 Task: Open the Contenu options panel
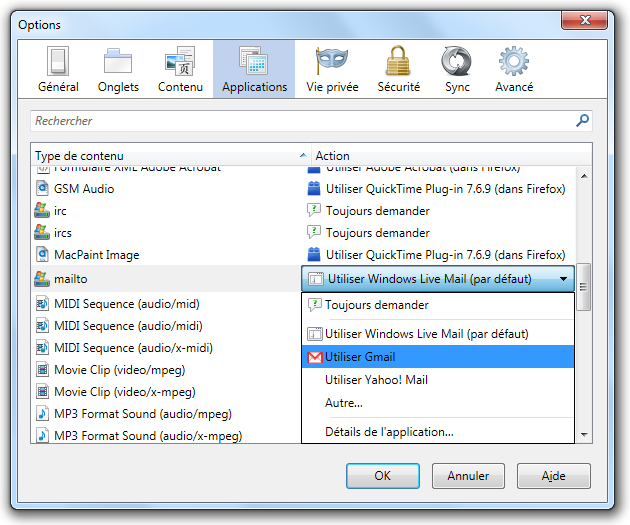(180, 69)
